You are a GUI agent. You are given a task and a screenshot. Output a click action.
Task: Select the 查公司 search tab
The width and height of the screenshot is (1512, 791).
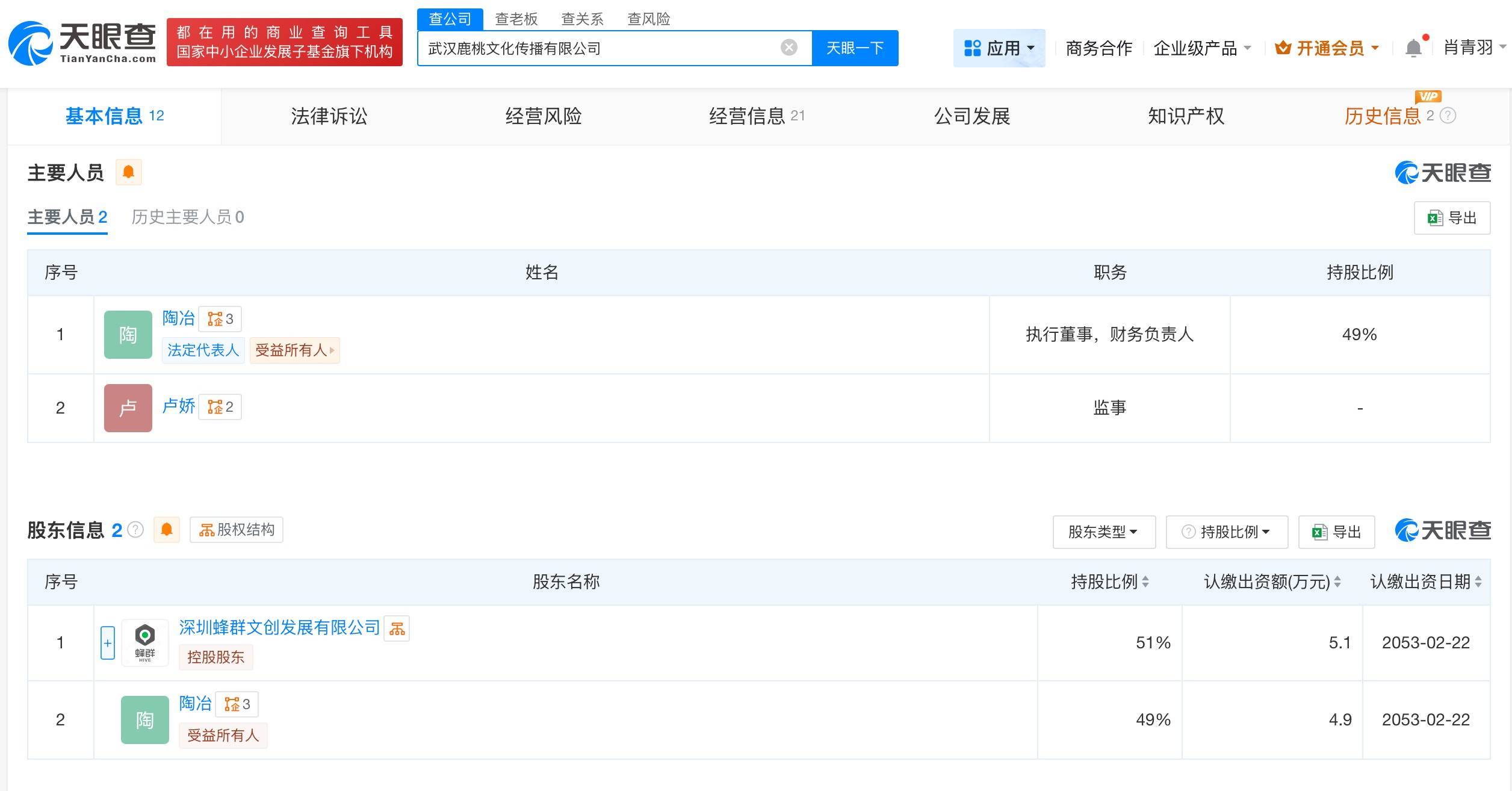pos(450,19)
